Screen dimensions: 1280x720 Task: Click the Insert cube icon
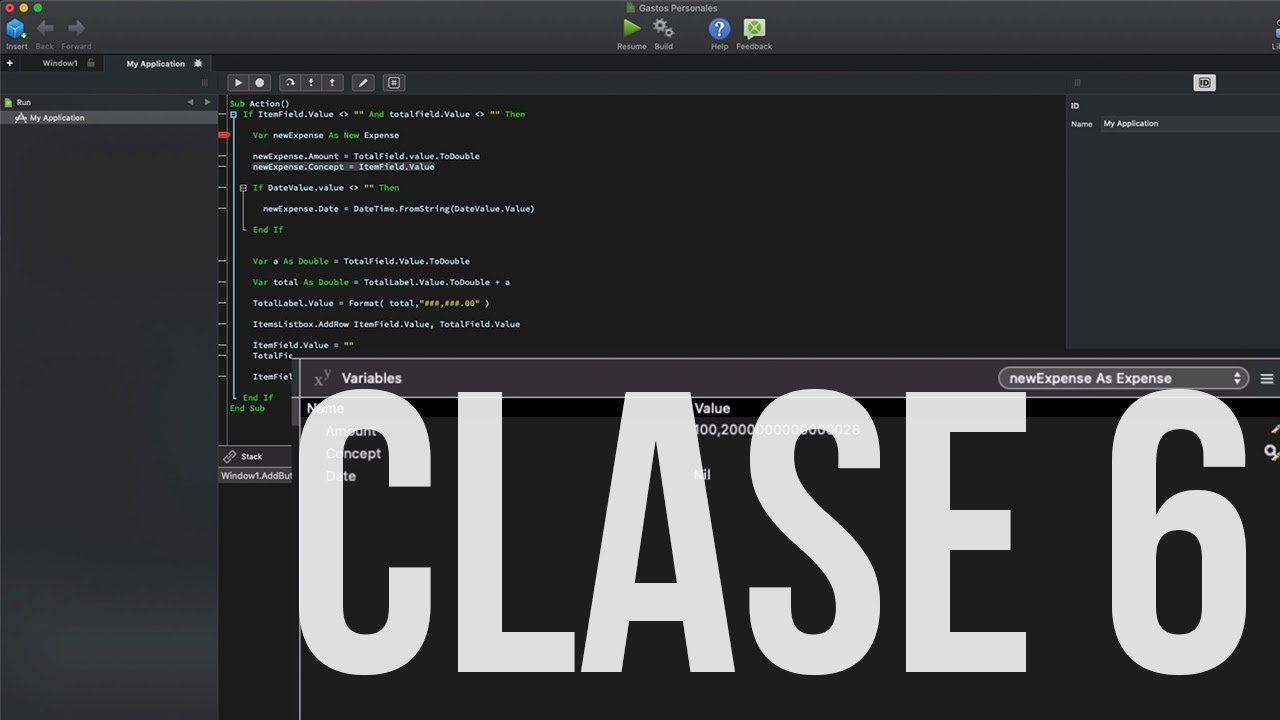click(x=16, y=29)
